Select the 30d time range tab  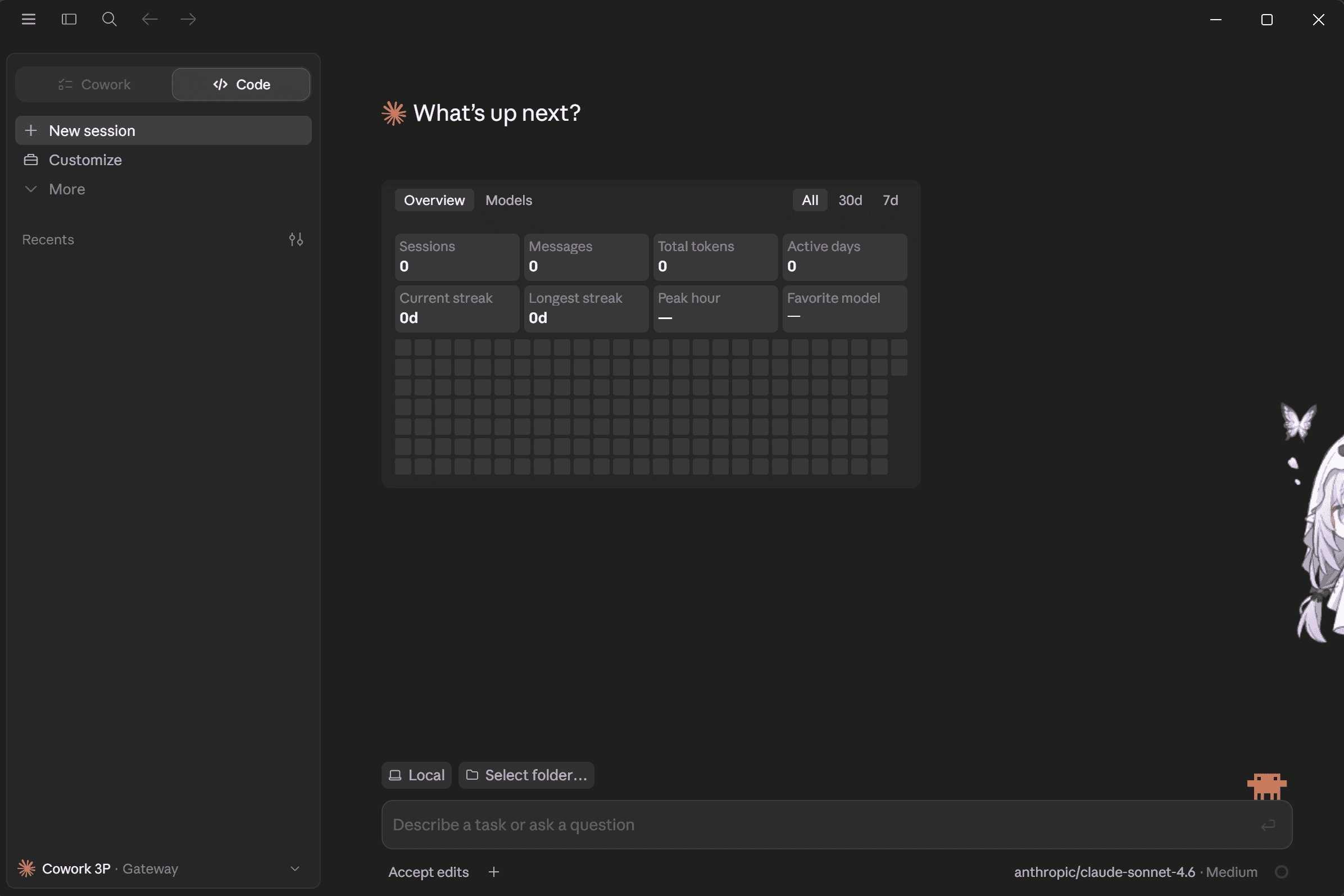coord(850,201)
